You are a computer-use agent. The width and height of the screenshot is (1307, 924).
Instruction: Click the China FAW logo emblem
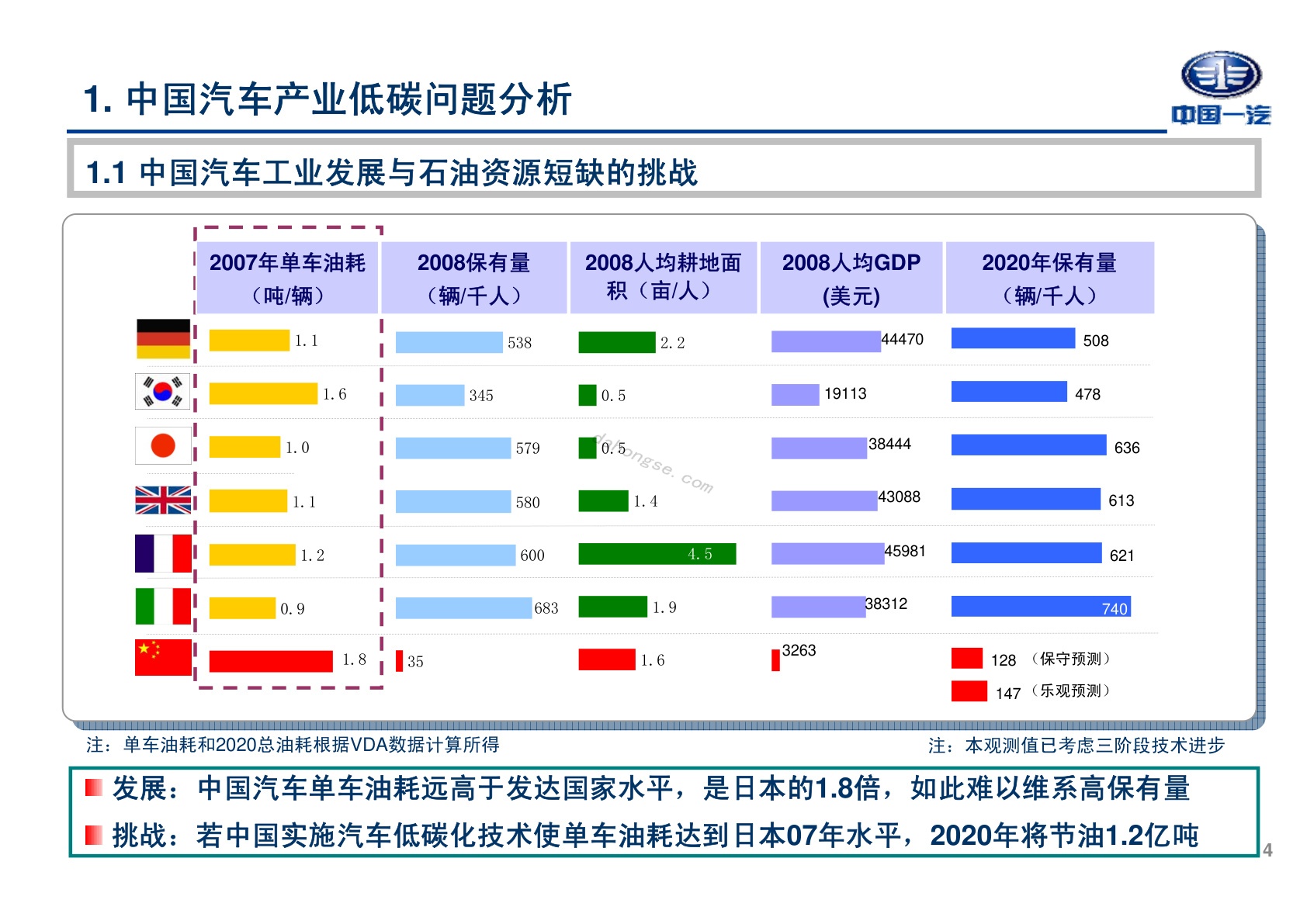tap(1221, 75)
